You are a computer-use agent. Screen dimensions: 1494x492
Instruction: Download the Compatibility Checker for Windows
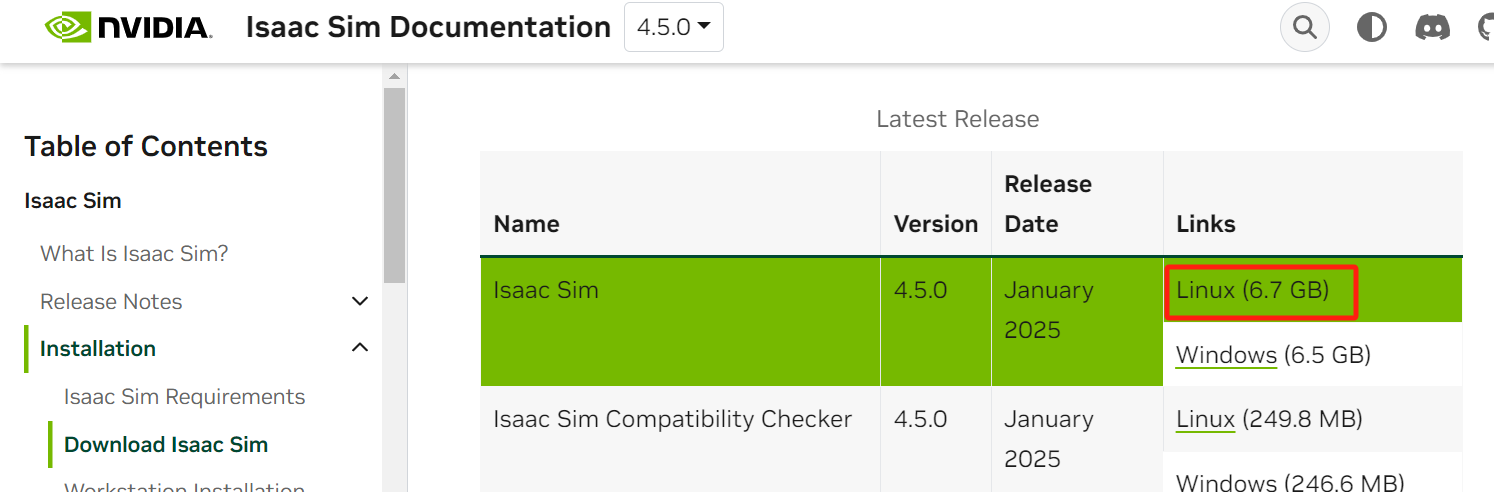click(x=1226, y=482)
